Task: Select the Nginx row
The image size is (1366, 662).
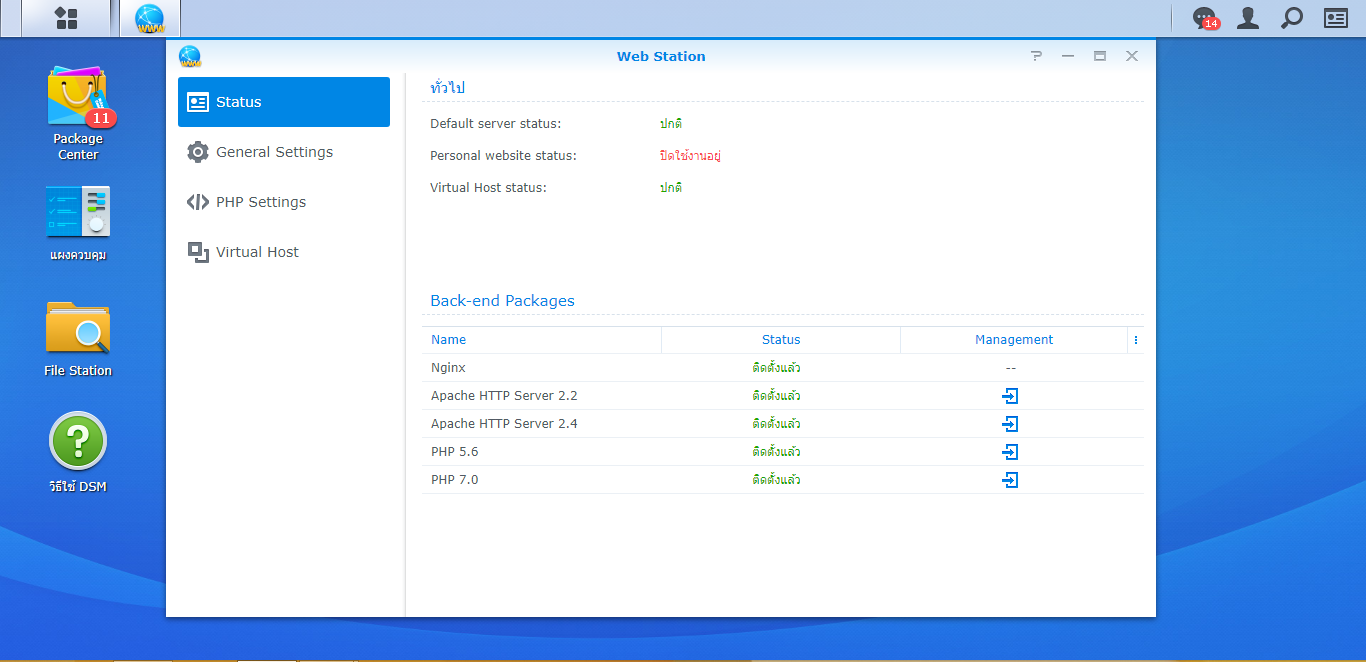Action: click(783, 368)
